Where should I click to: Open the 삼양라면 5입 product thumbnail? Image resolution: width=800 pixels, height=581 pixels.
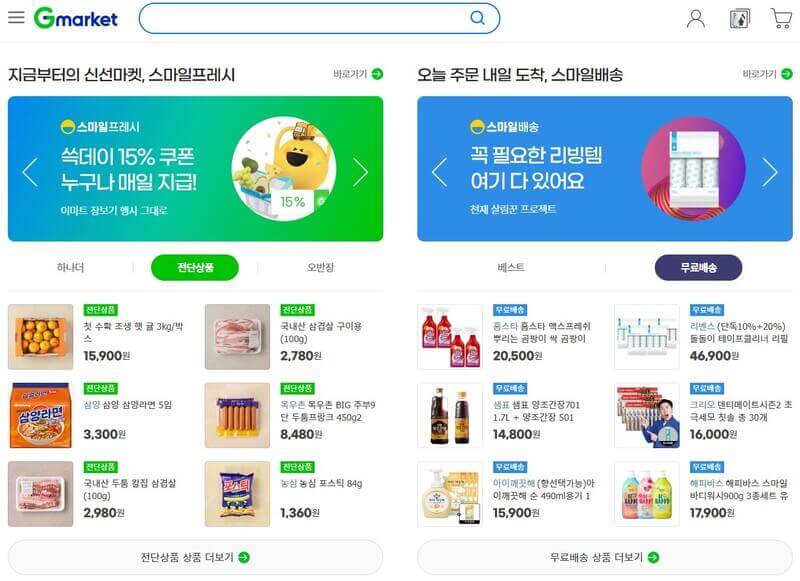(41, 415)
